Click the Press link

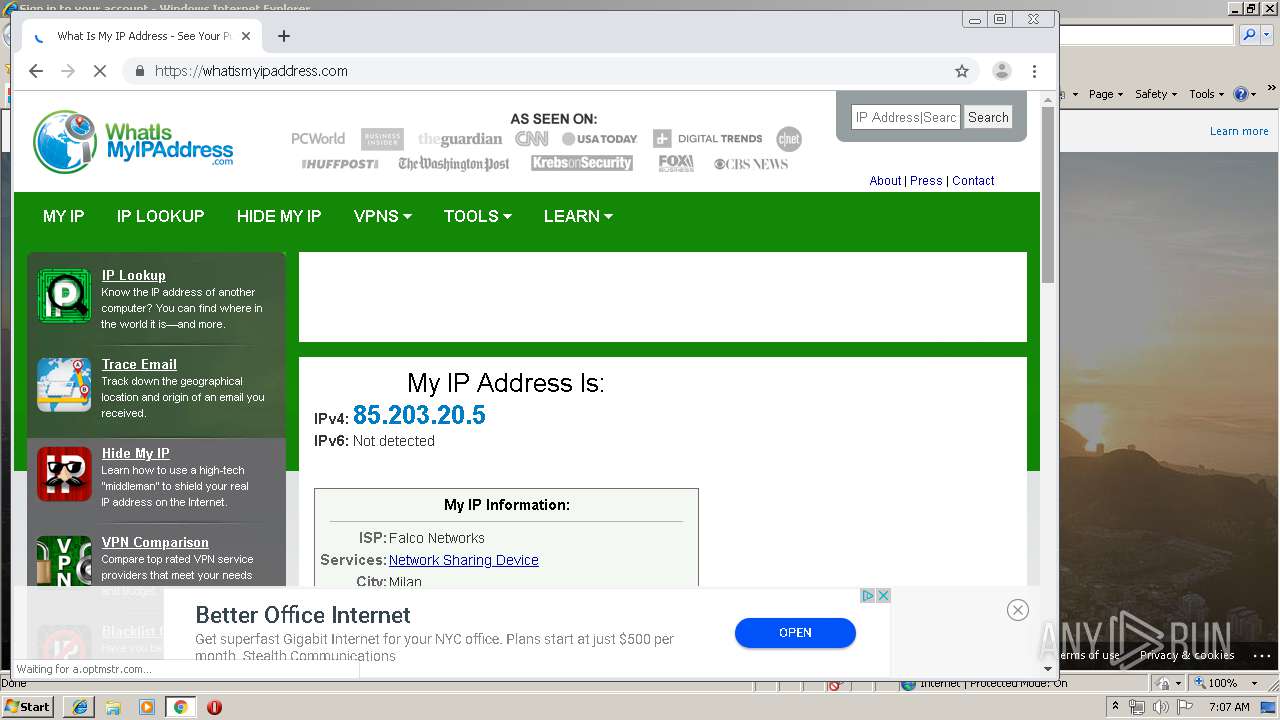926,181
